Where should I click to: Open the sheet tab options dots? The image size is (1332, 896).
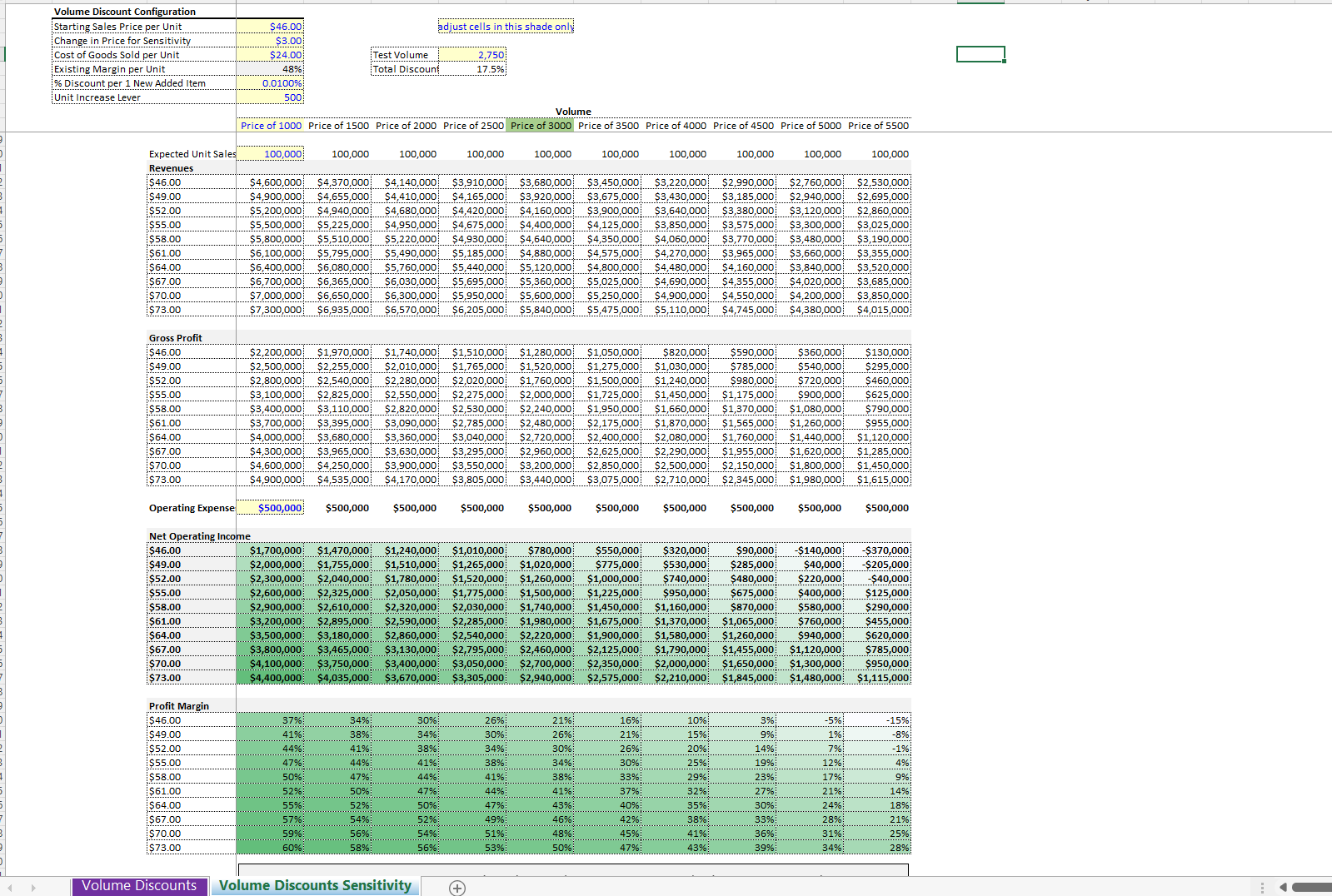(1262, 888)
